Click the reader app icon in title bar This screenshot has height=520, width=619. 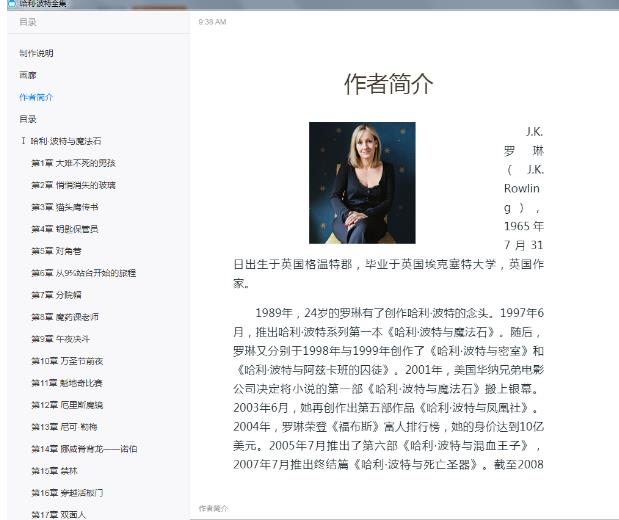[11, 4]
